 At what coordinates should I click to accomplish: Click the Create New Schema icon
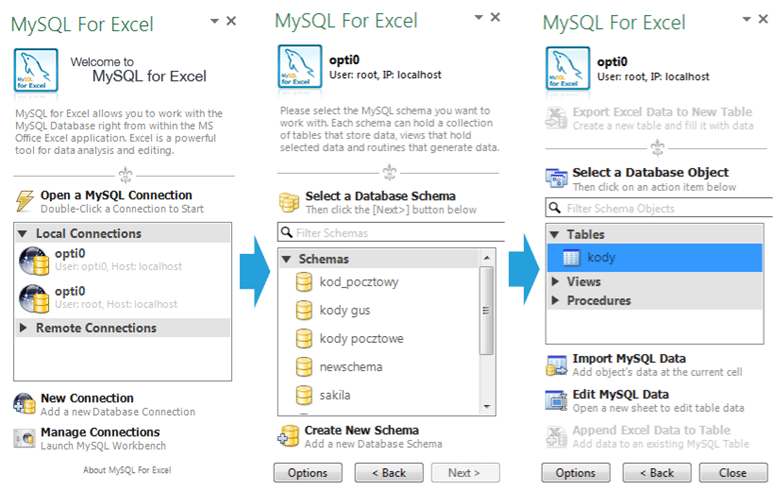tap(289, 436)
